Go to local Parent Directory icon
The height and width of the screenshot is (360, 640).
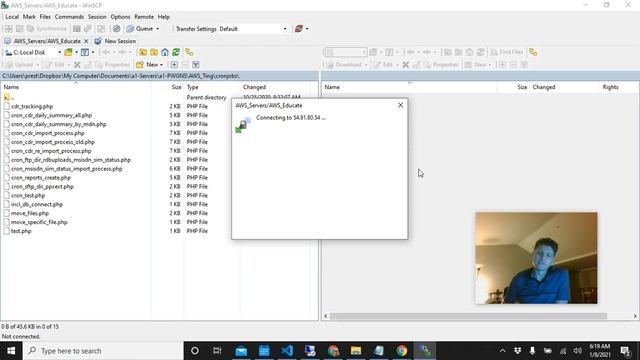143,52
